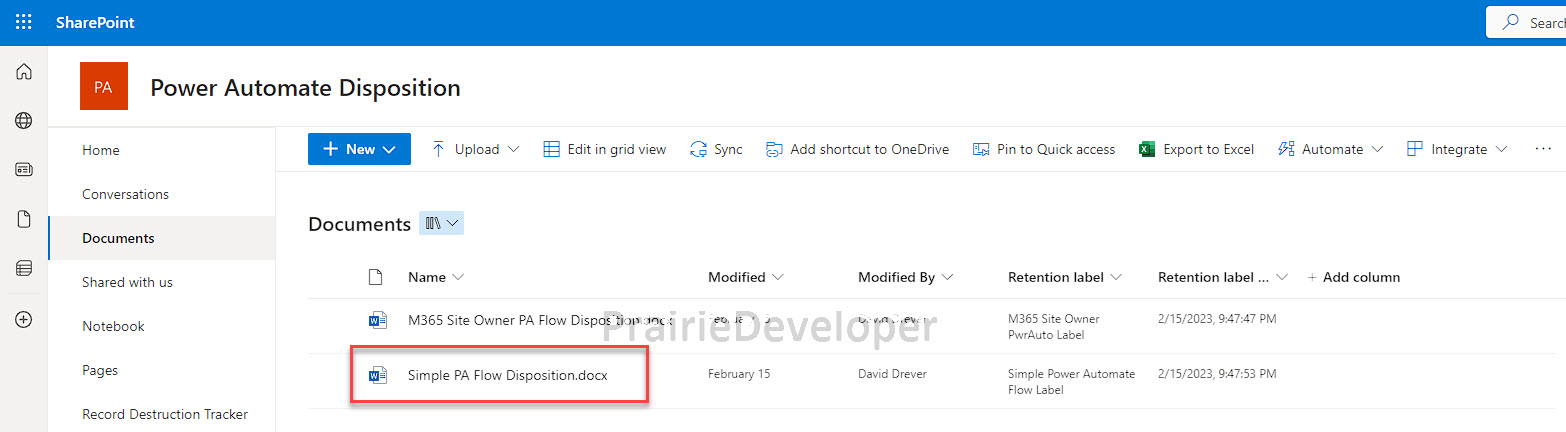This screenshot has width=1566, height=432.
Task: Click Pin to Quick access
Action: [1044, 149]
